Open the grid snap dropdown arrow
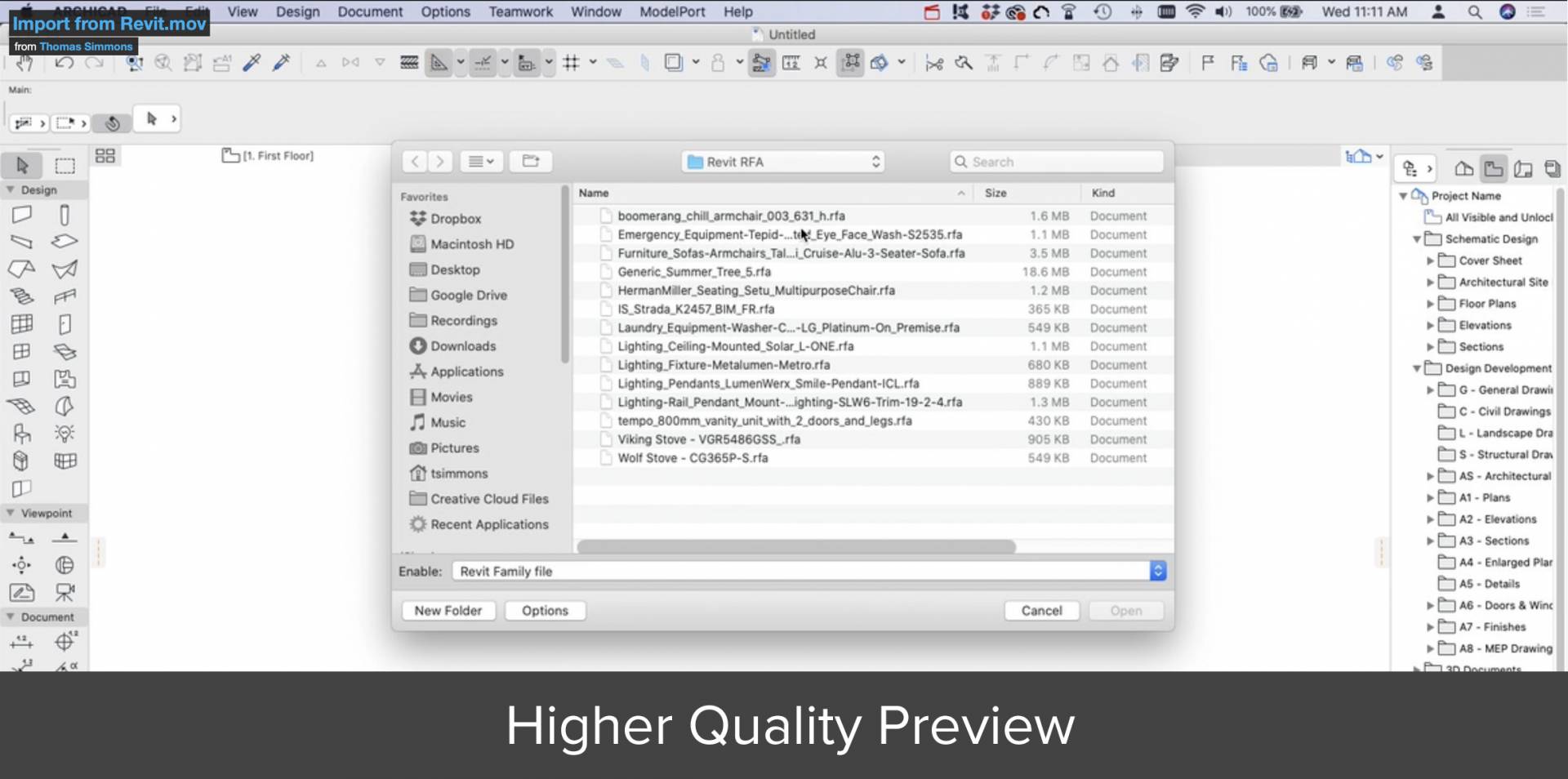This screenshot has height=779, width=1568. pos(593,62)
